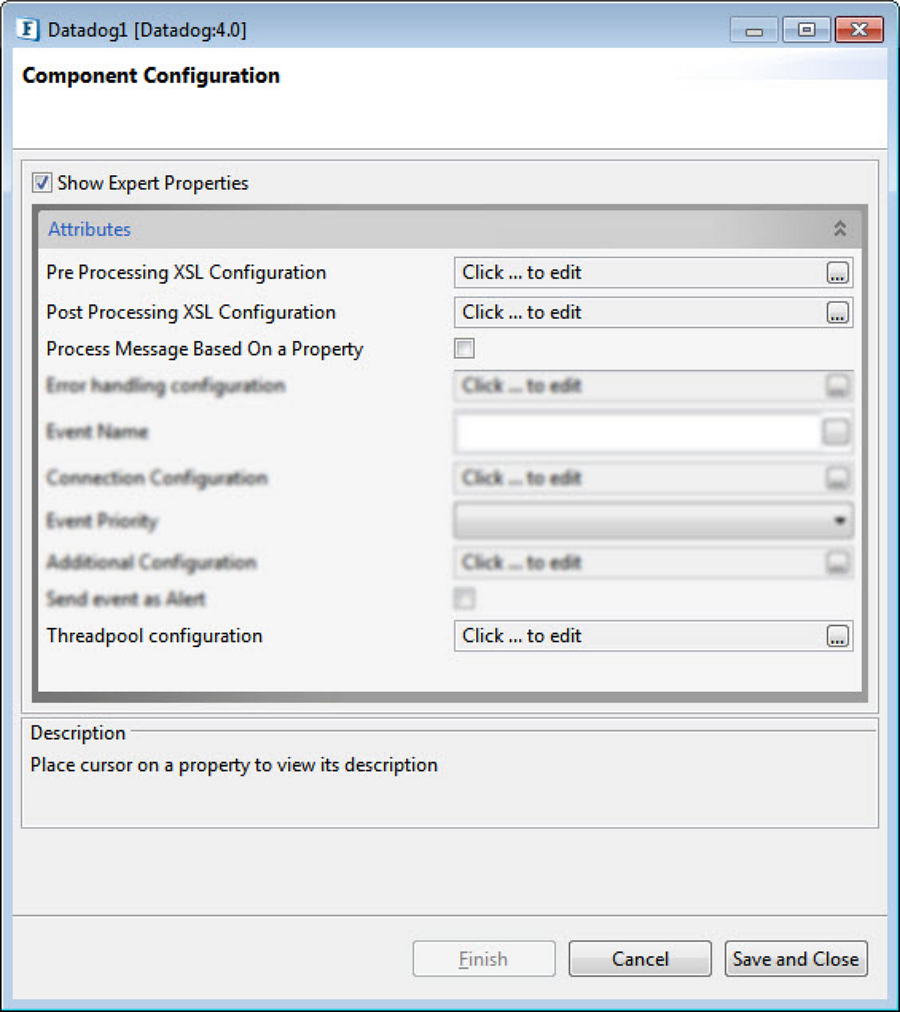Collapse the Attributes section
Viewport: 900px width, 1012px height.
[x=840, y=228]
